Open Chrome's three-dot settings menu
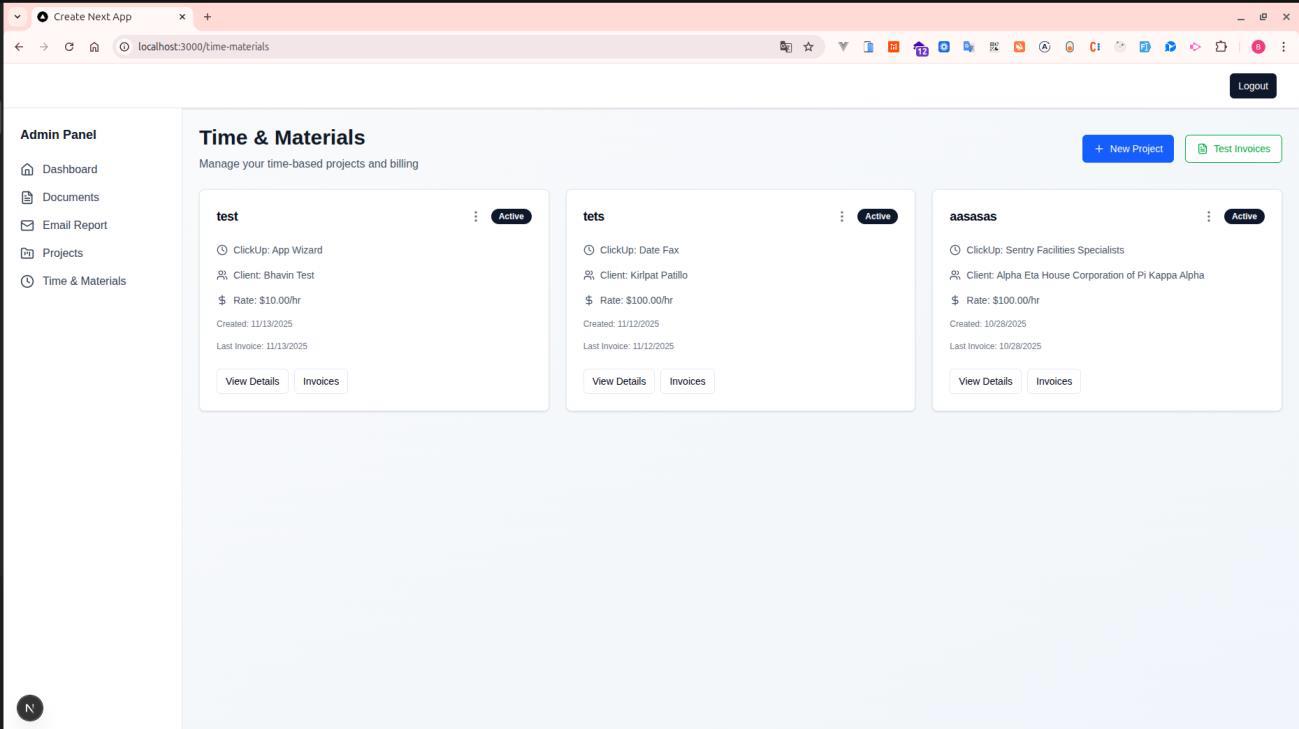 (1285, 46)
